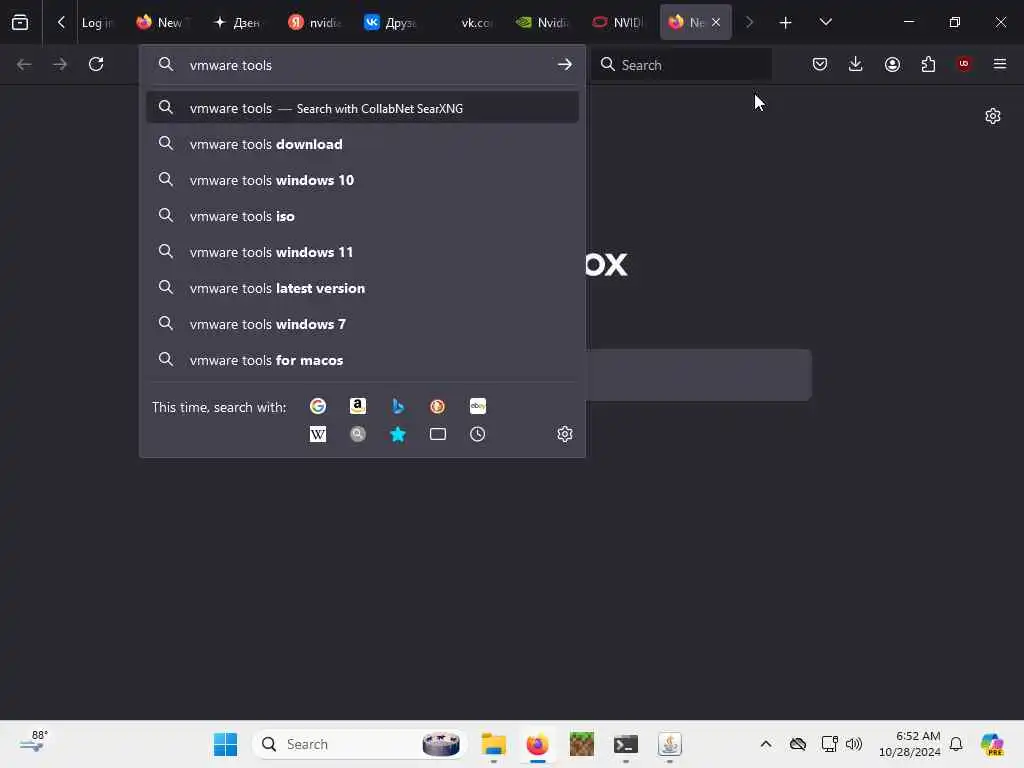This screenshot has width=1024, height=768.
Task: Open the Extensions puzzle icon
Action: click(x=928, y=64)
